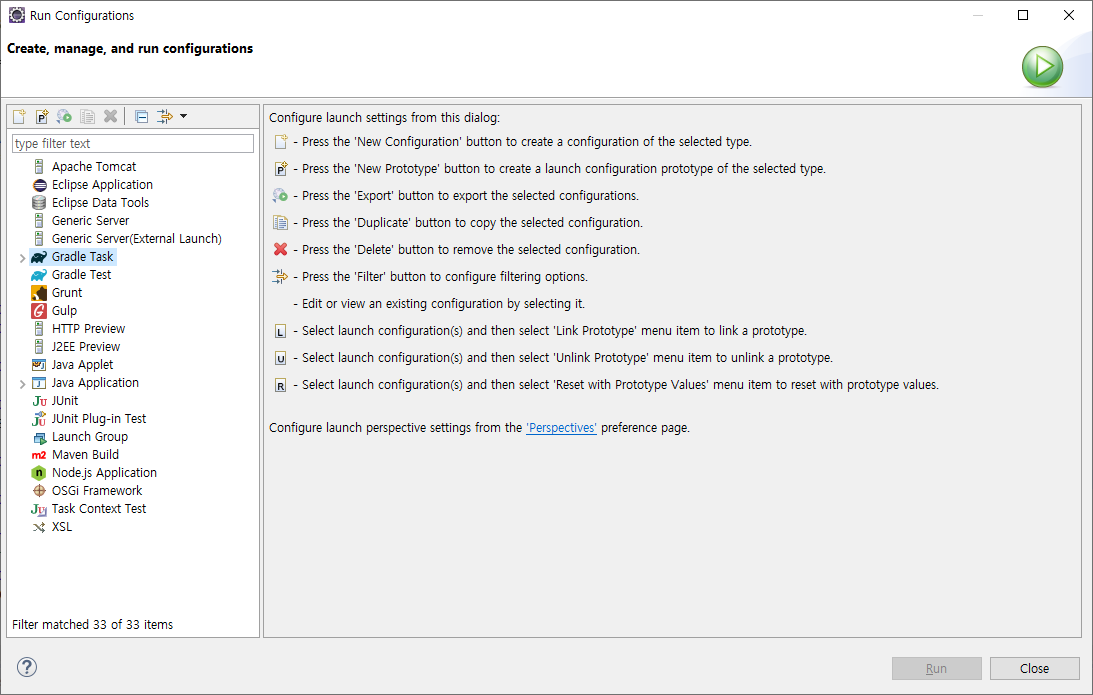Select Launch Group entry
This screenshot has height=695, width=1093.
[x=90, y=437]
